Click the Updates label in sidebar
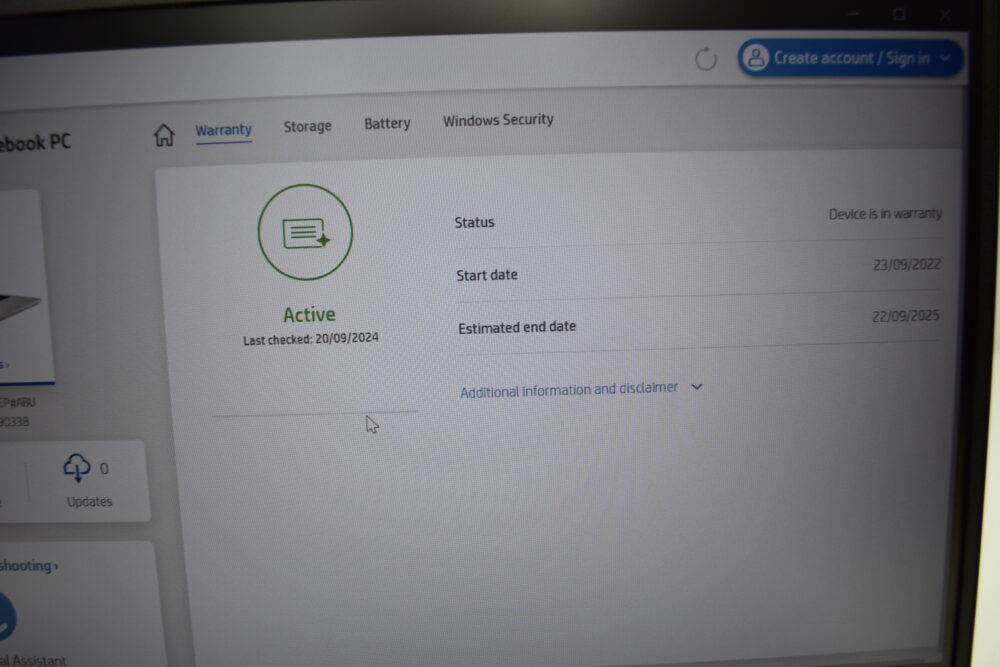This screenshot has height=667, width=1000. coord(89,502)
